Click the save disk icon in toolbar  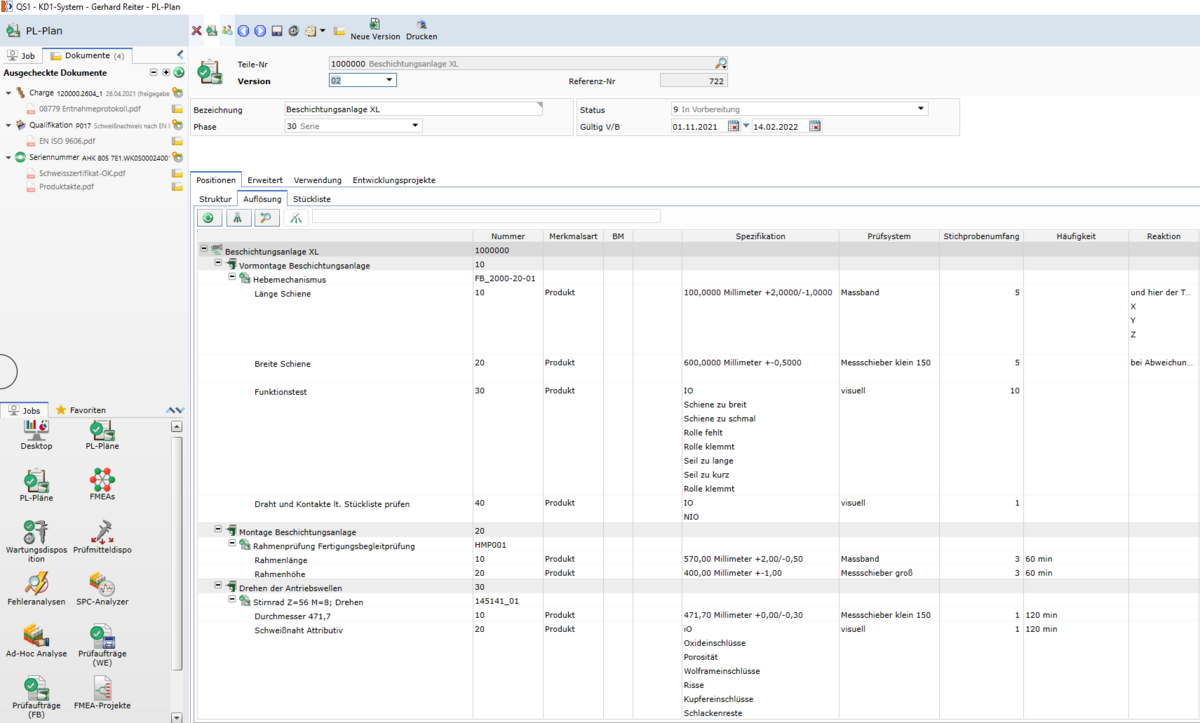coord(277,31)
